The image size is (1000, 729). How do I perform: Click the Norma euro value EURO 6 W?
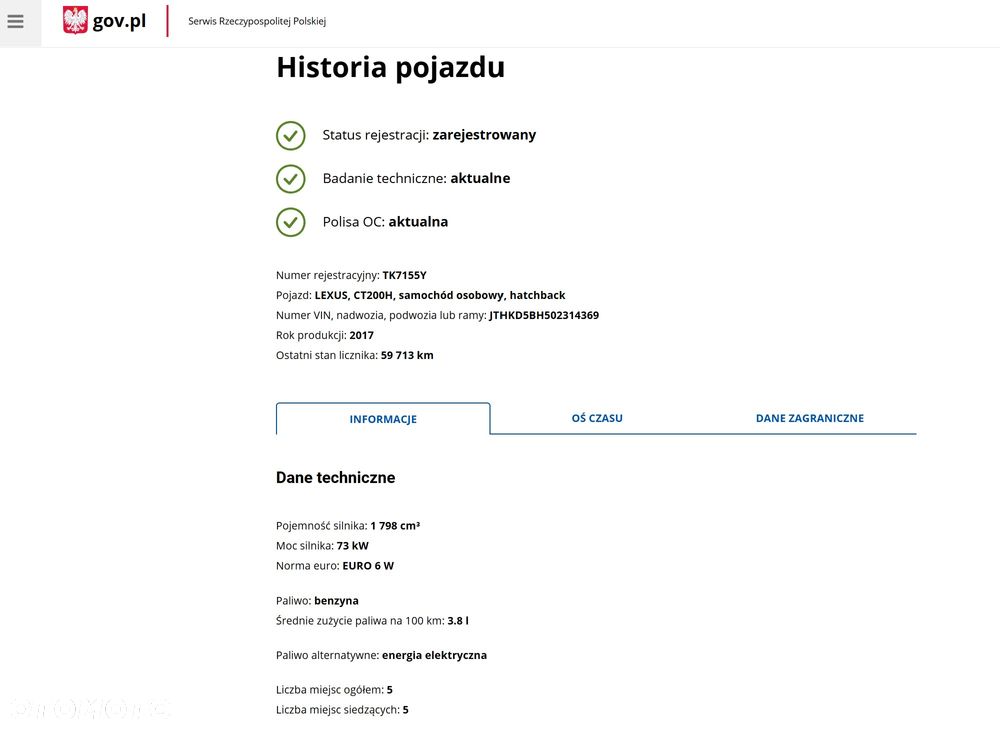(x=368, y=565)
